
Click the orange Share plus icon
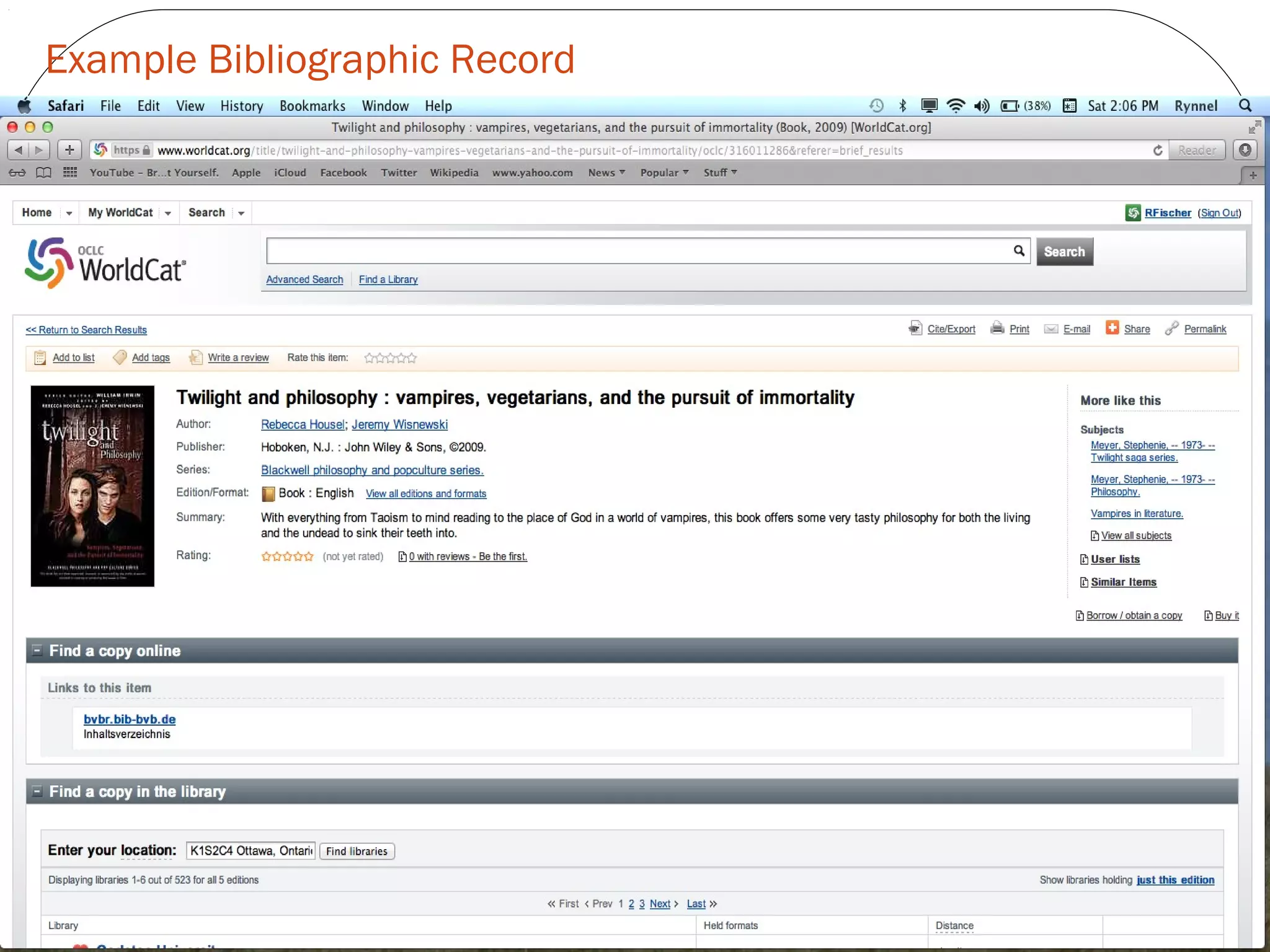click(x=1112, y=328)
